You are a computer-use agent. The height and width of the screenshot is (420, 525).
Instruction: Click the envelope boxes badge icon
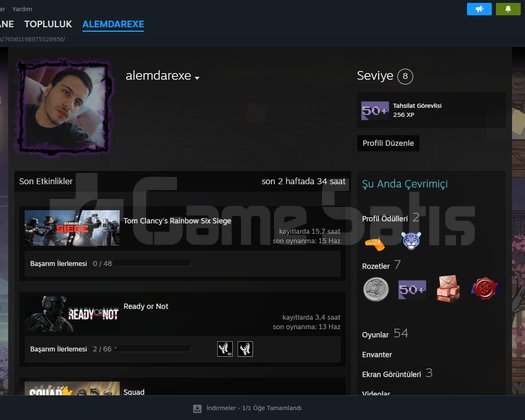[x=448, y=288]
